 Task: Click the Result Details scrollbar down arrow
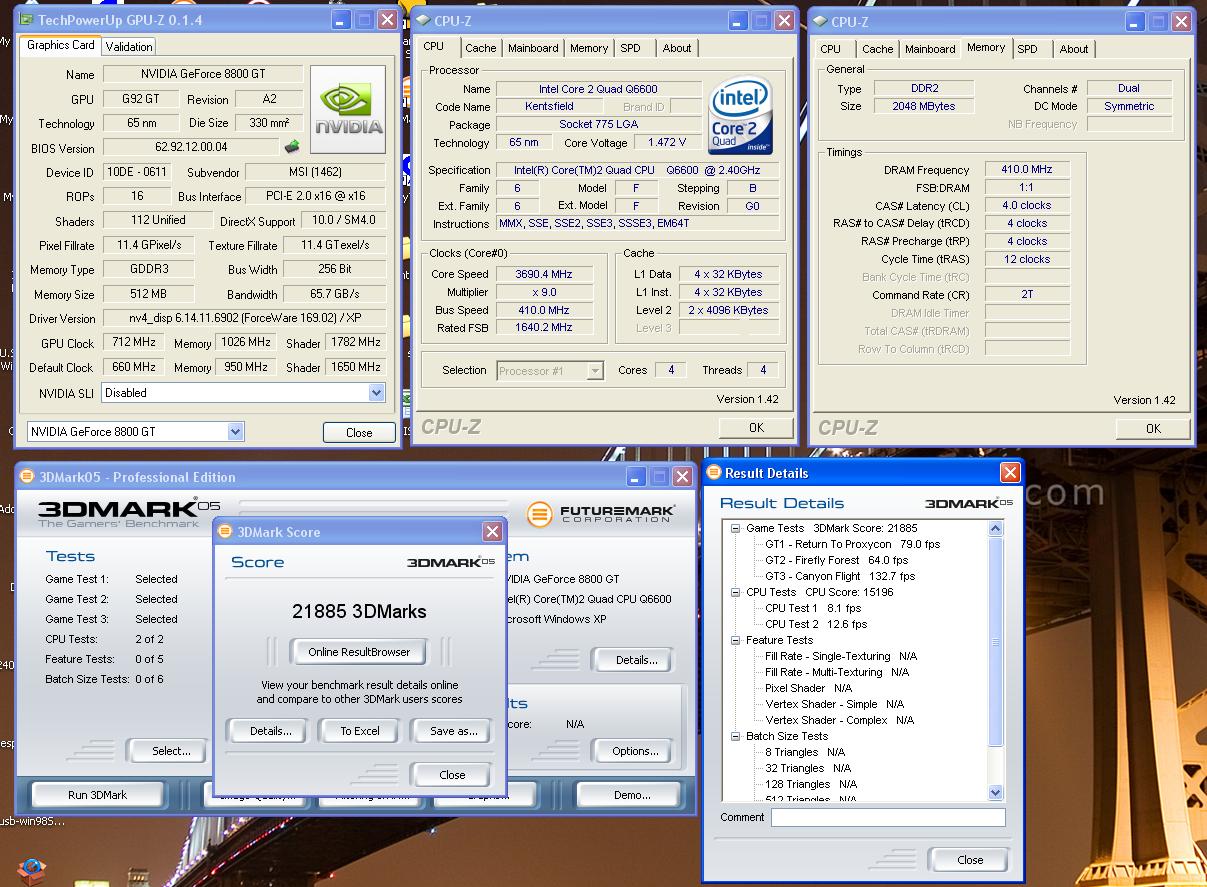point(995,792)
